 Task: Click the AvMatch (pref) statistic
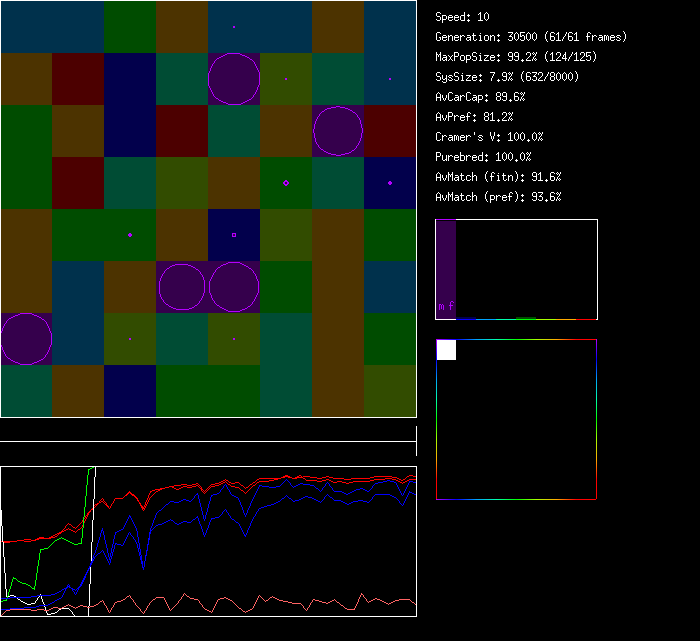tap(498, 197)
